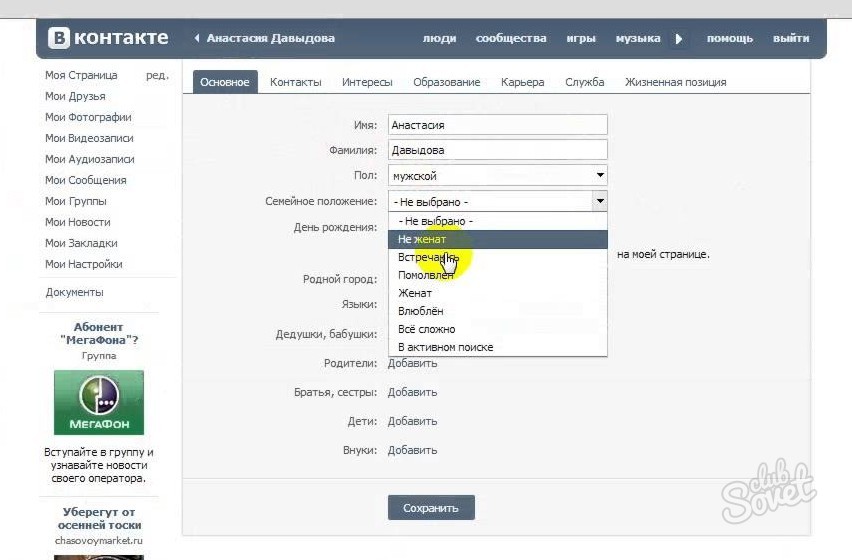The image size is (852, 560).
Task: Click the music play triangle icon
Action: click(x=679, y=39)
